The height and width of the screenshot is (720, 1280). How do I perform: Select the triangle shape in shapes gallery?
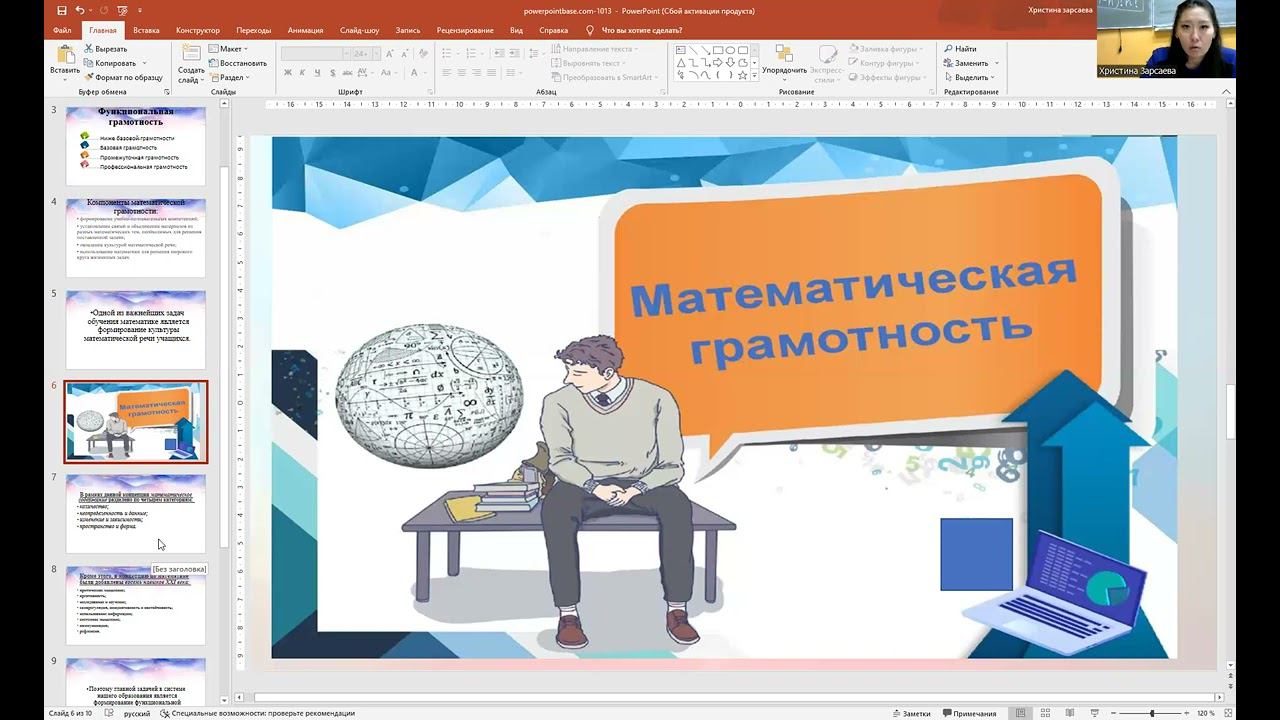[681, 62]
